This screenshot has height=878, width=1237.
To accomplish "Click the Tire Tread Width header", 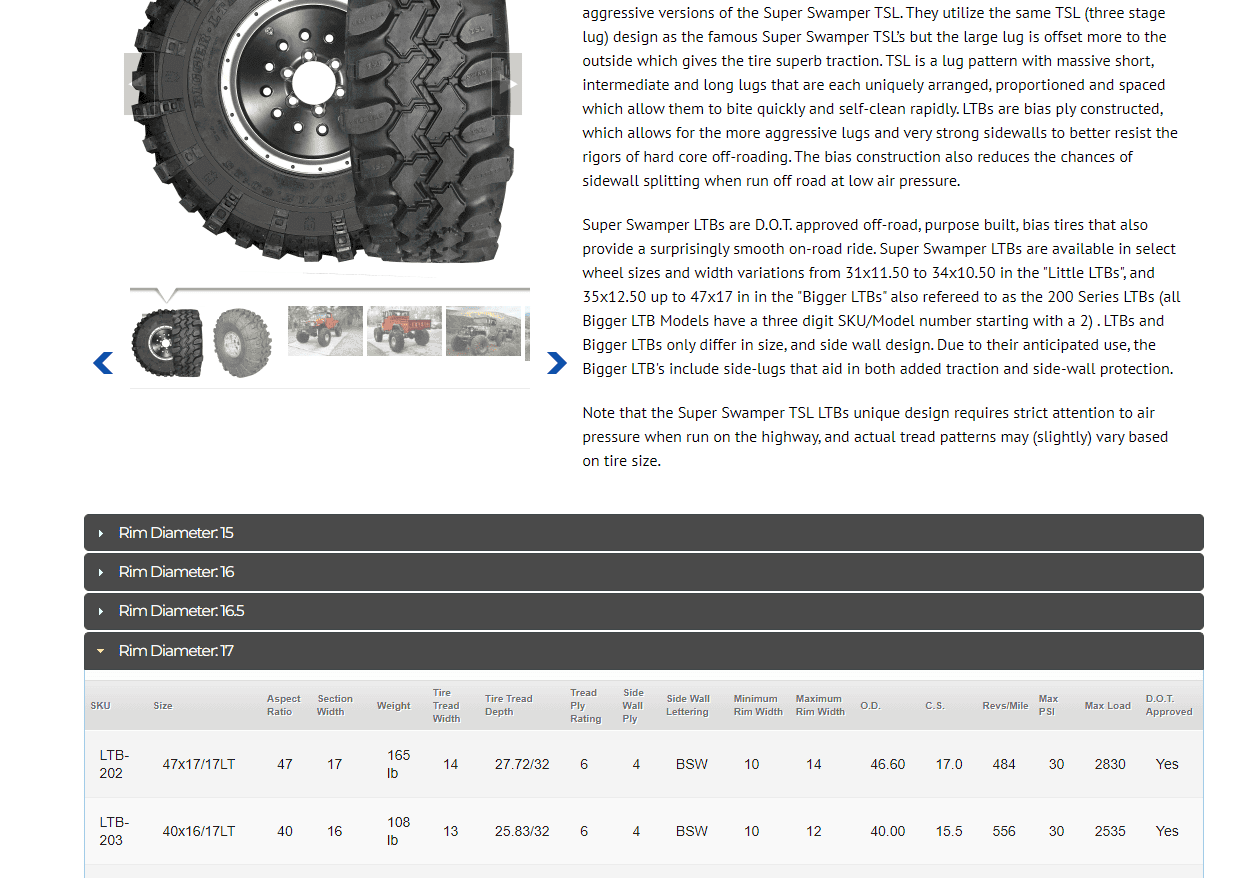I will (x=446, y=705).
